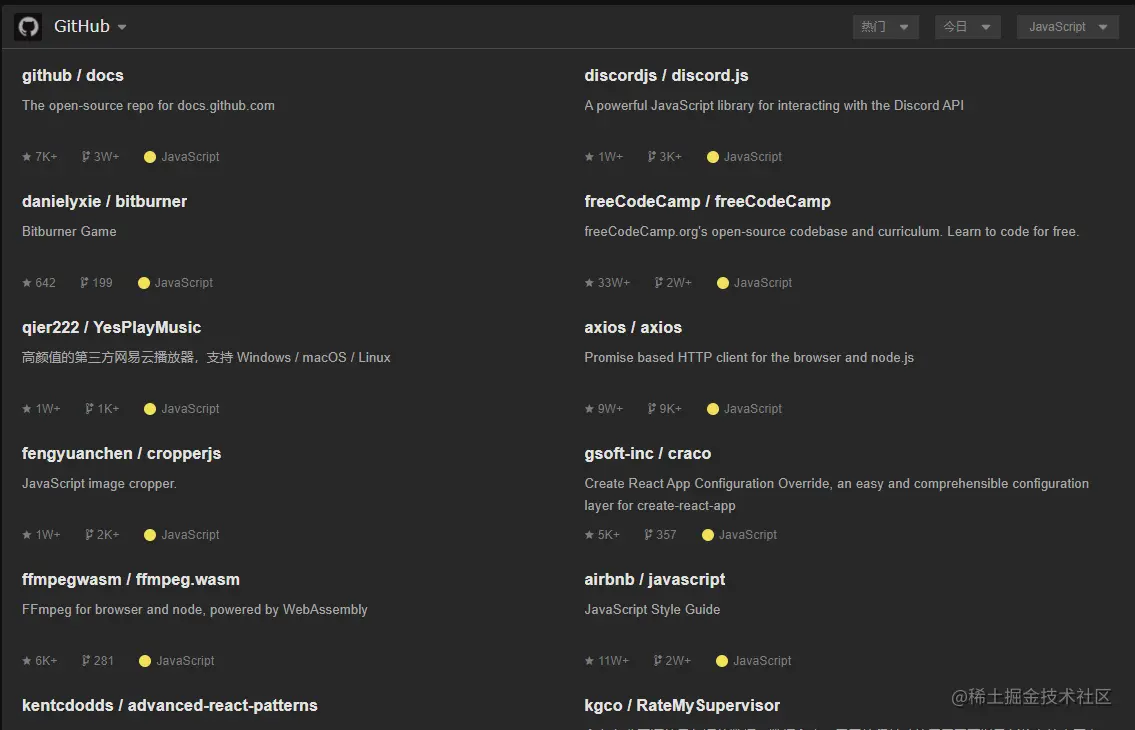Click the yellow language dot of github / docs
The width and height of the screenshot is (1135, 730).
pyautogui.click(x=150, y=157)
